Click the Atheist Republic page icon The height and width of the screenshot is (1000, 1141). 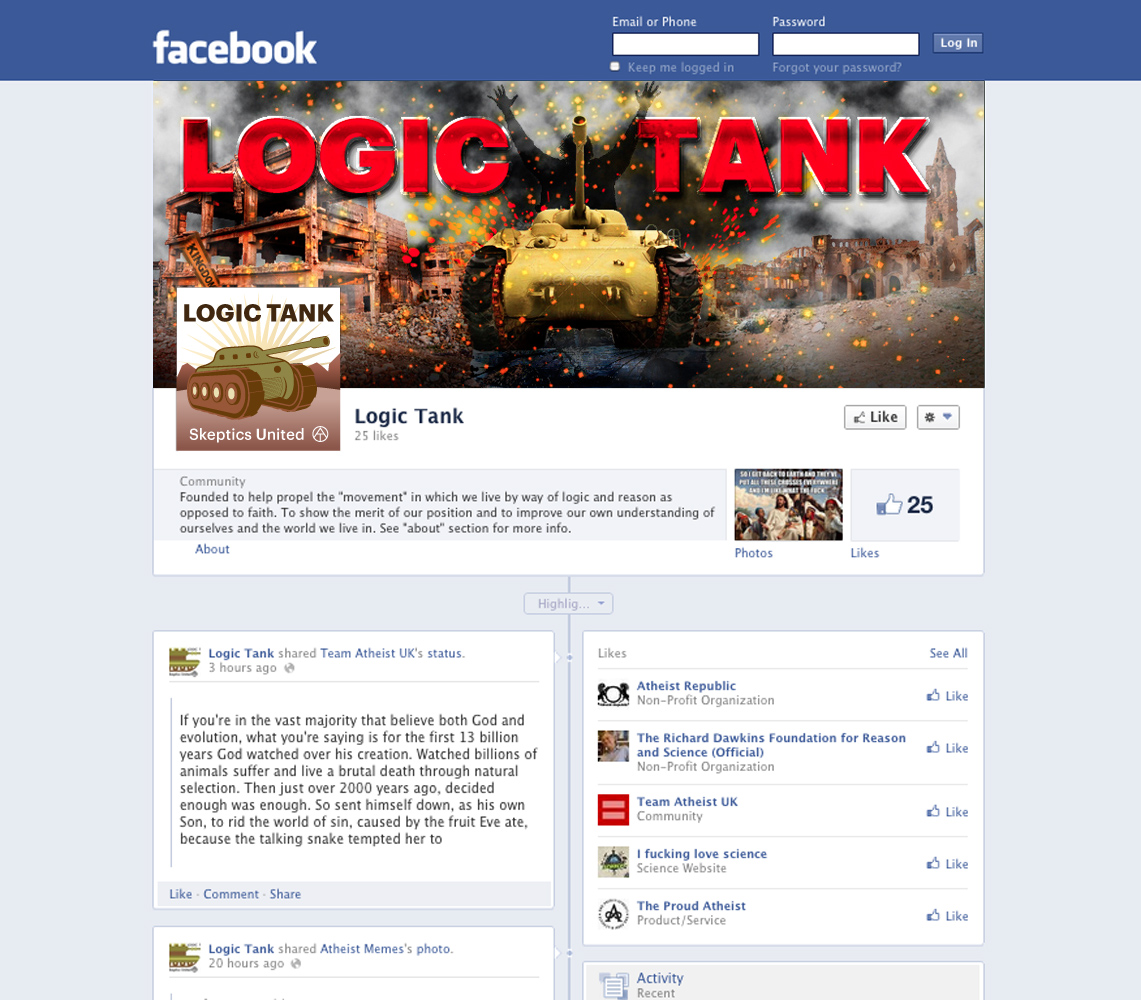click(x=613, y=694)
